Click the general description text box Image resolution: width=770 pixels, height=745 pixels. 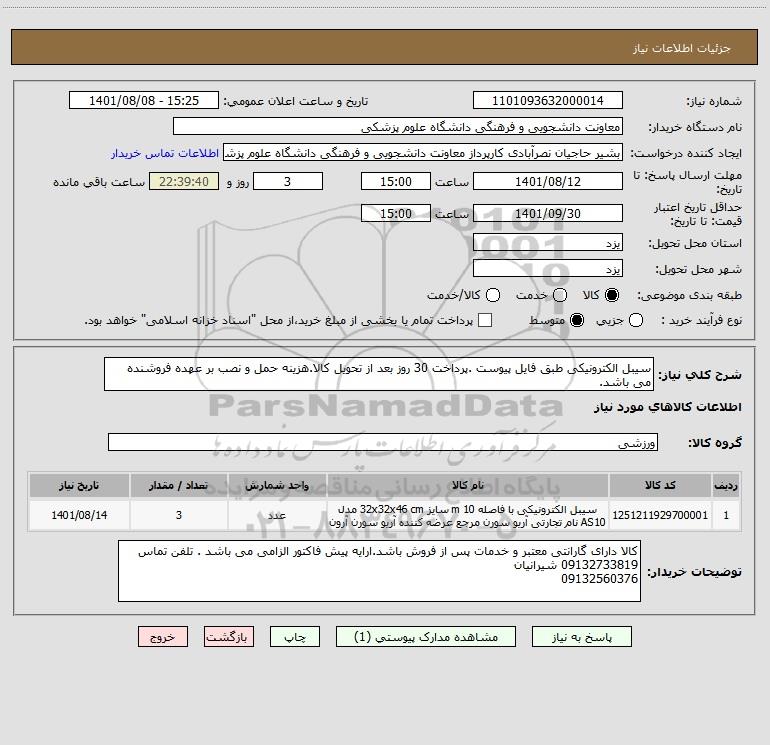[379, 374]
